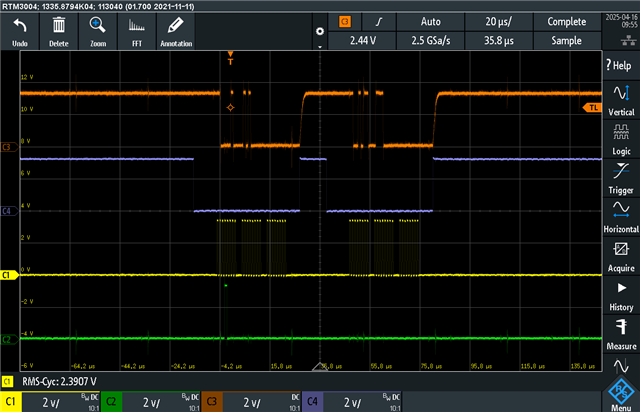Viewport: 640px width, 412px height.
Task: Toggle the Auto trigger mode
Action: tap(430, 22)
